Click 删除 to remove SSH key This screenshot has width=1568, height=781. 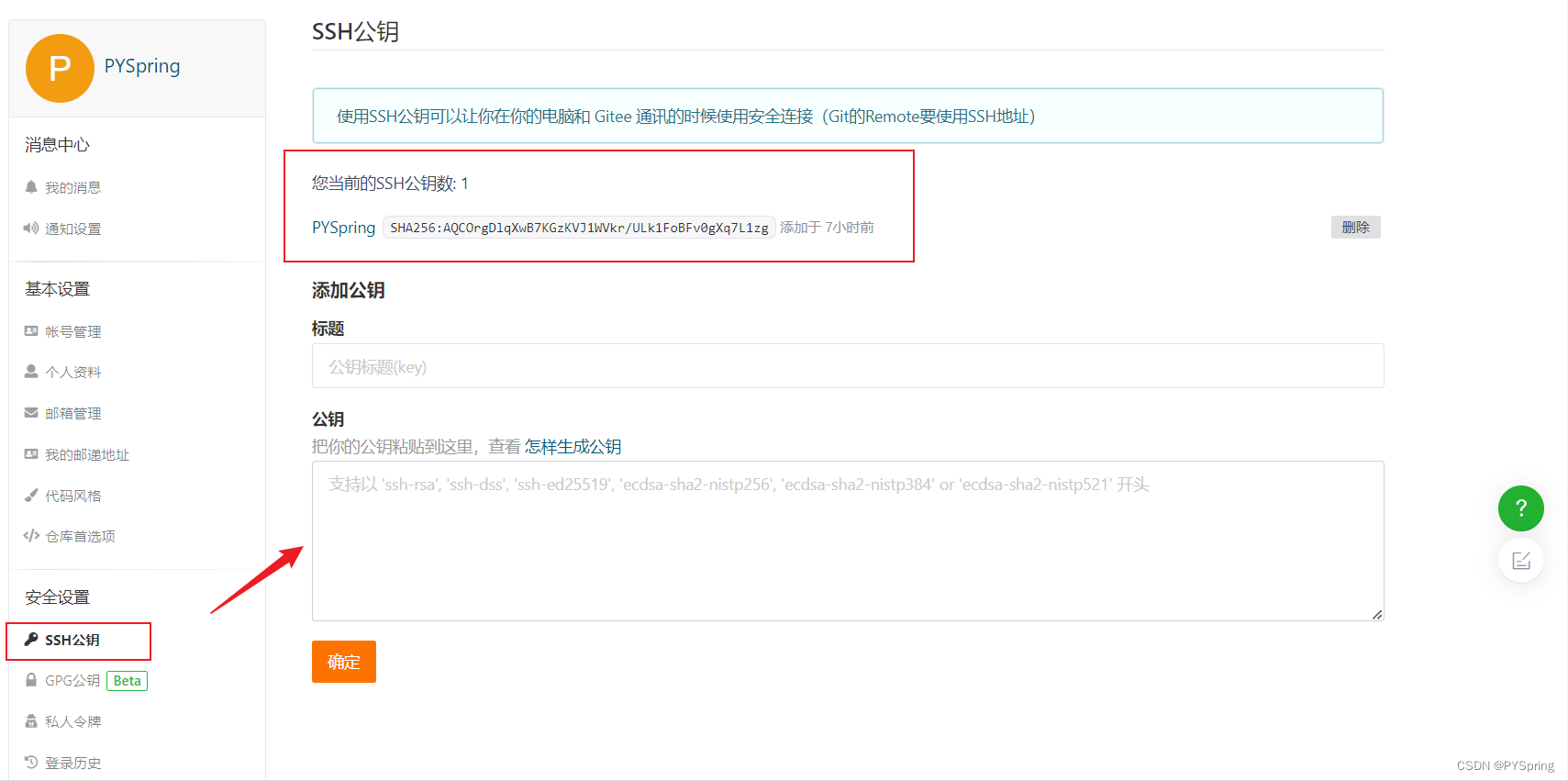pos(1355,227)
